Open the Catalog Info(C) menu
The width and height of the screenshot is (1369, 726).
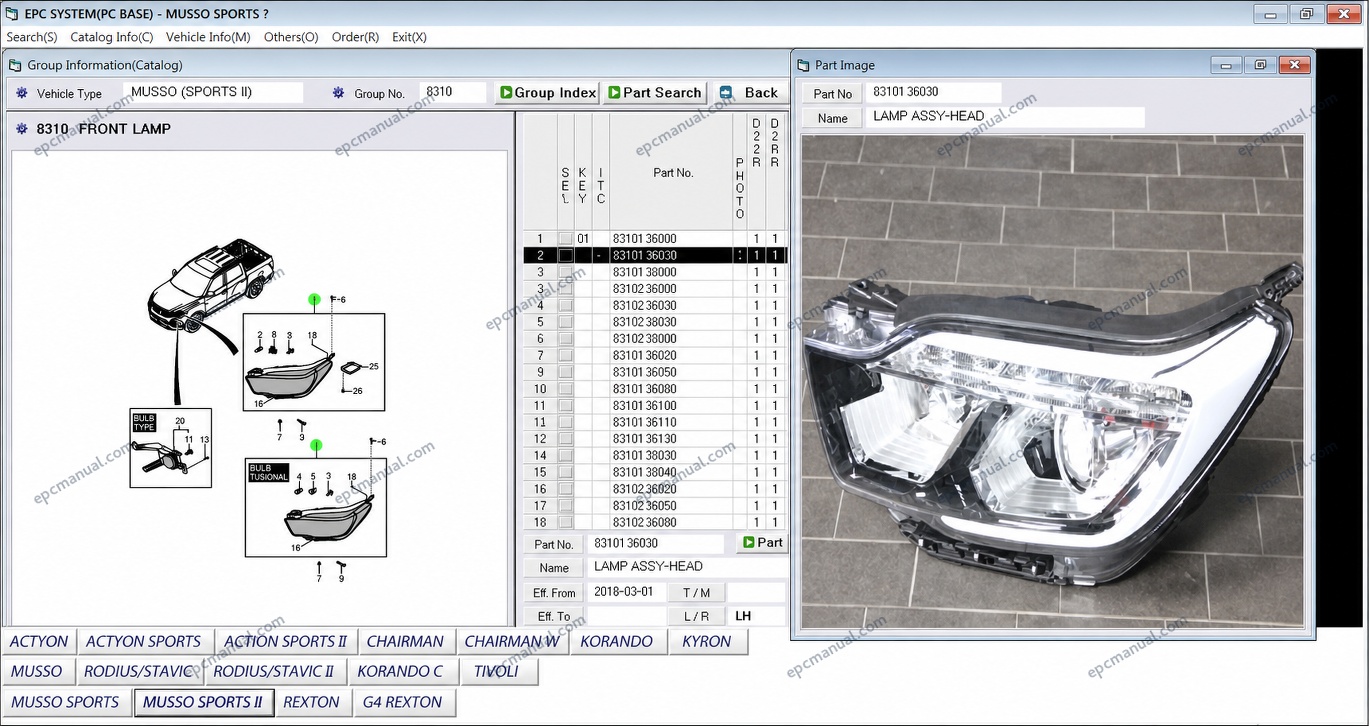coord(112,37)
